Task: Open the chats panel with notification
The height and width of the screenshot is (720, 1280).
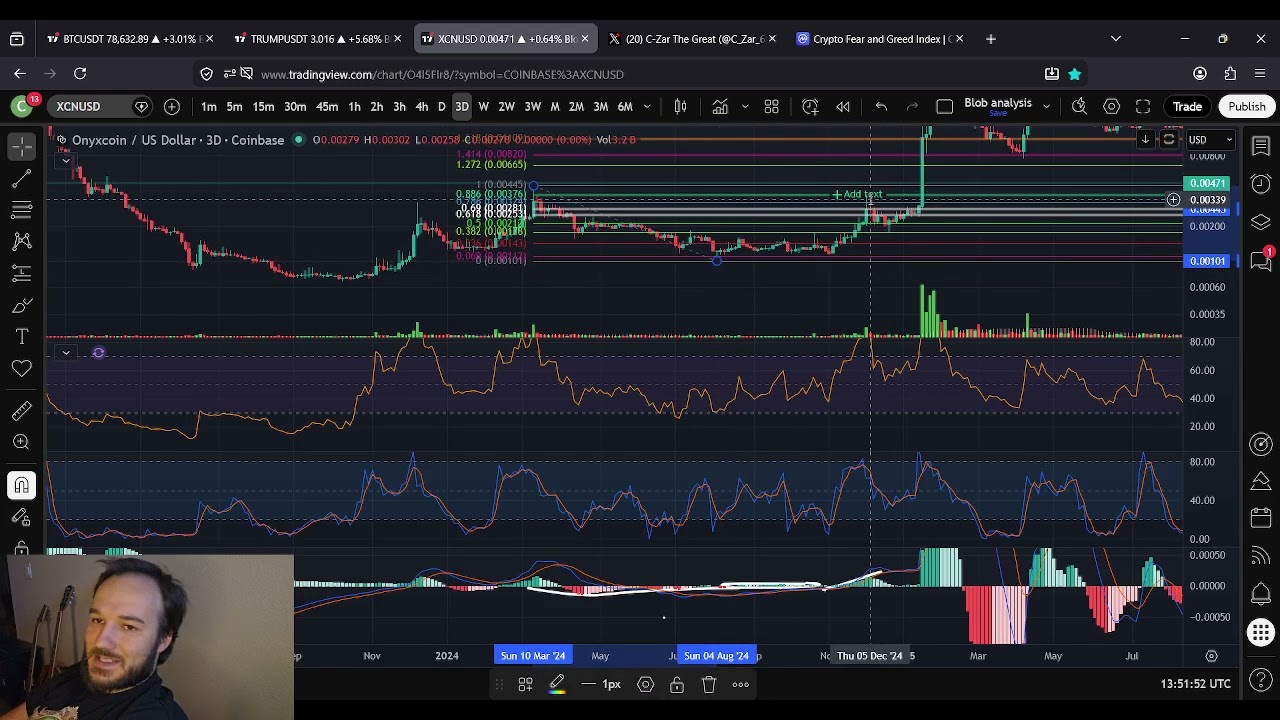Action: 1261,260
